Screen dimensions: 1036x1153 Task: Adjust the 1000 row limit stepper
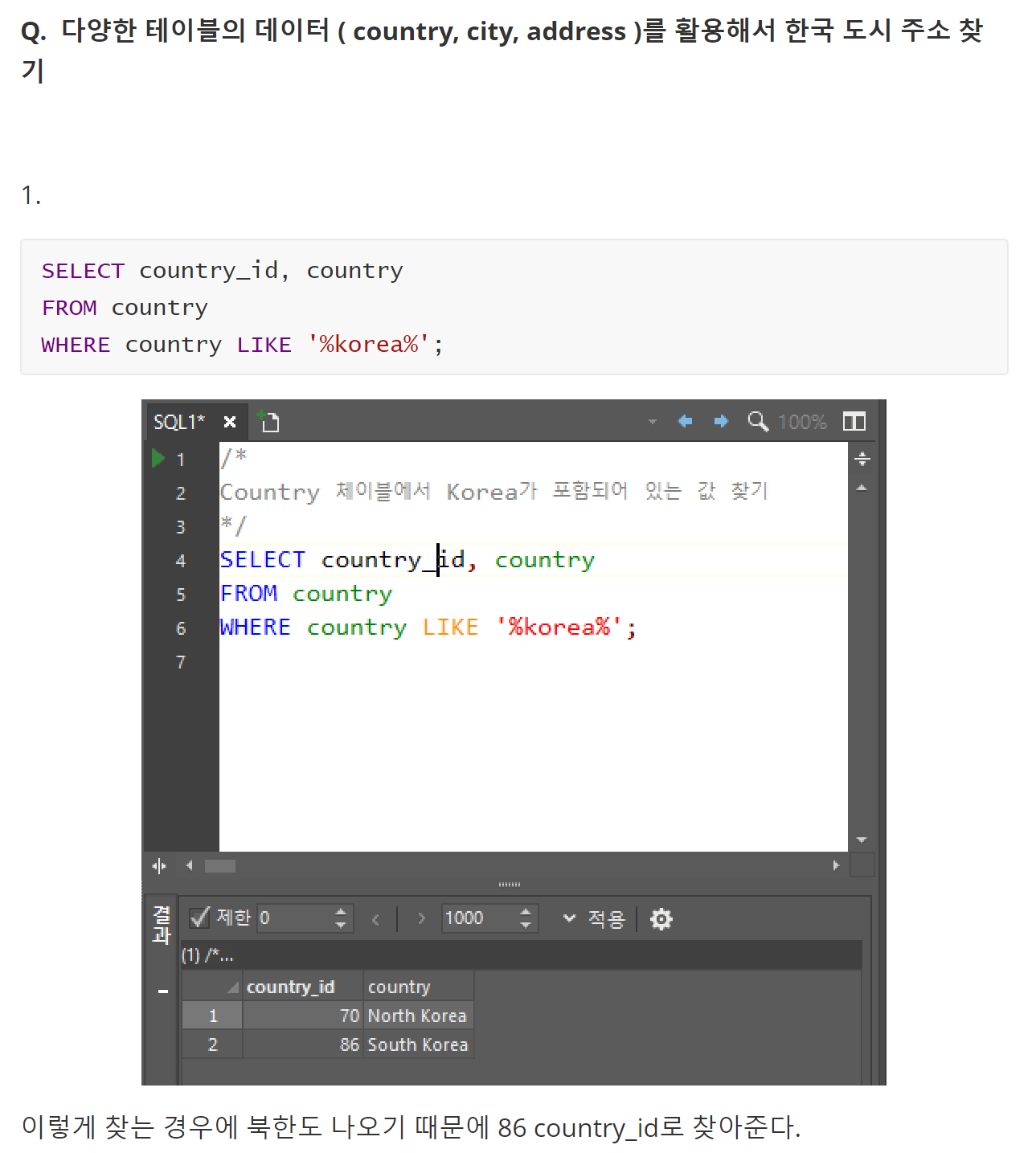tap(526, 918)
